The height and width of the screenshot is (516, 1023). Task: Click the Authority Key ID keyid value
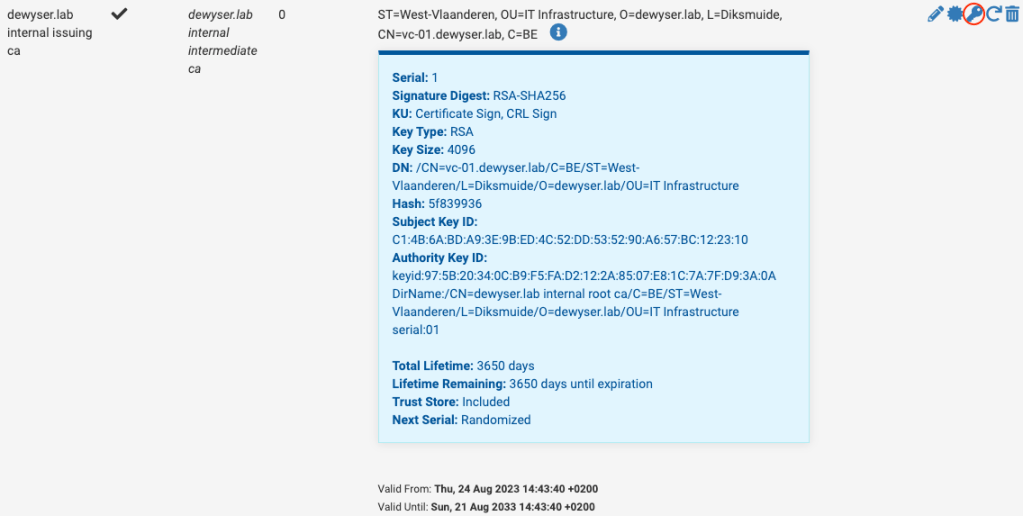[x=584, y=276]
